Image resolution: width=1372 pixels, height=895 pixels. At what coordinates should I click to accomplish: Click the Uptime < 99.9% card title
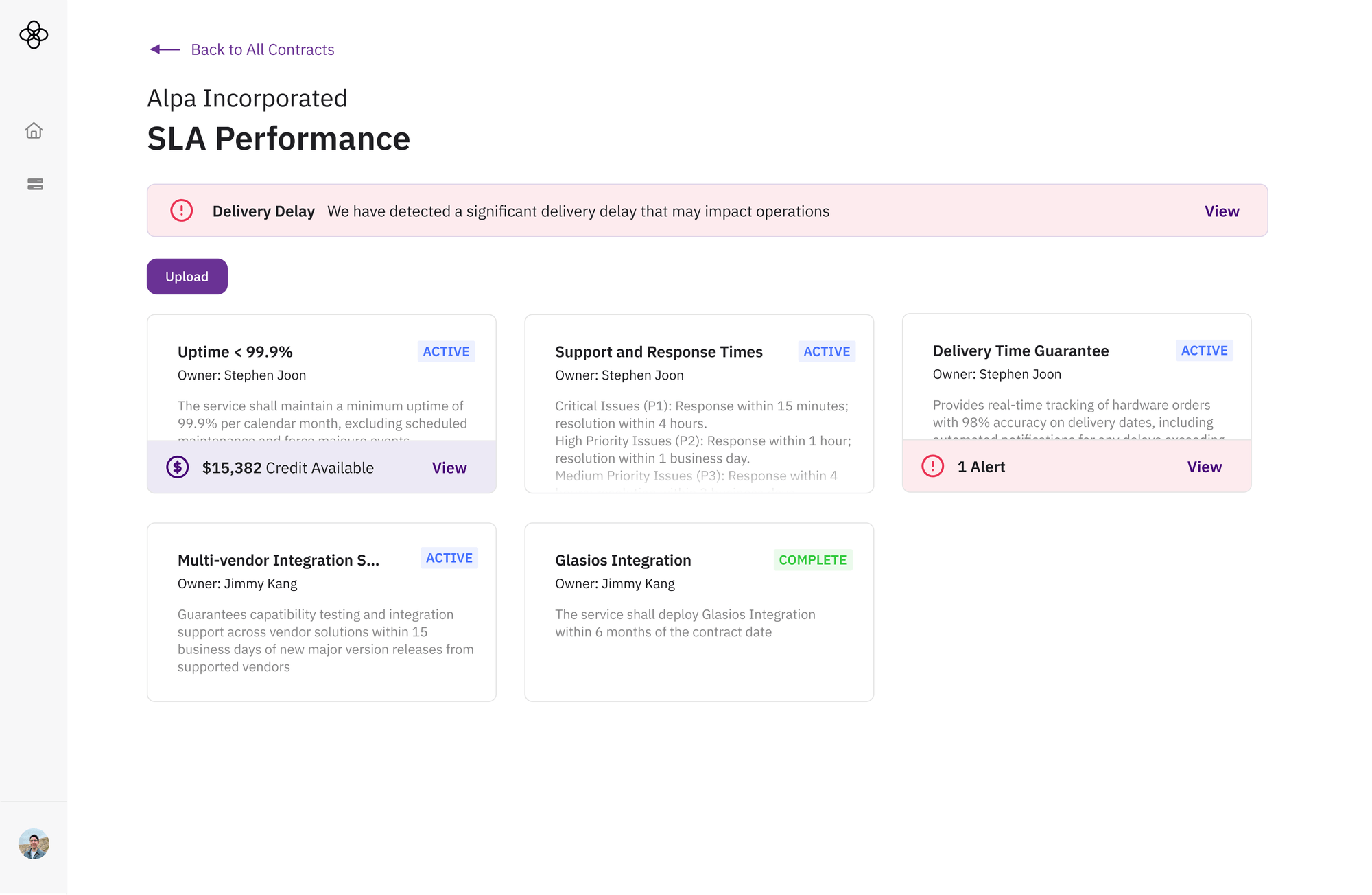click(x=235, y=351)
